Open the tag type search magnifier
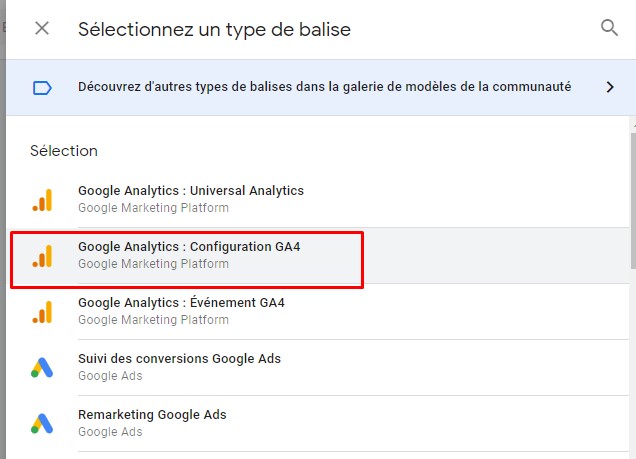 609,28
